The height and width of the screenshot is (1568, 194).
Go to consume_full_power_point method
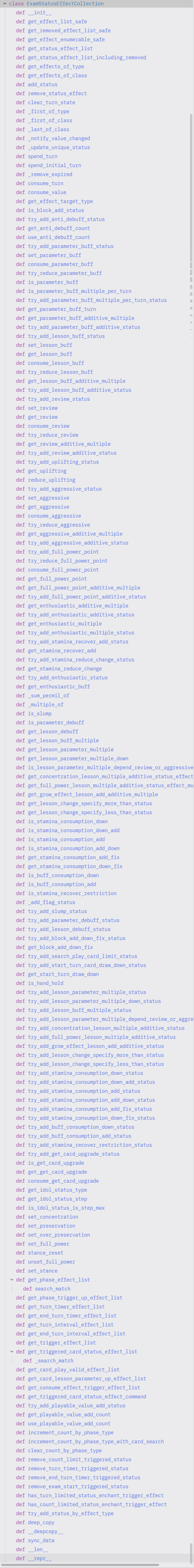pos(63,570)
